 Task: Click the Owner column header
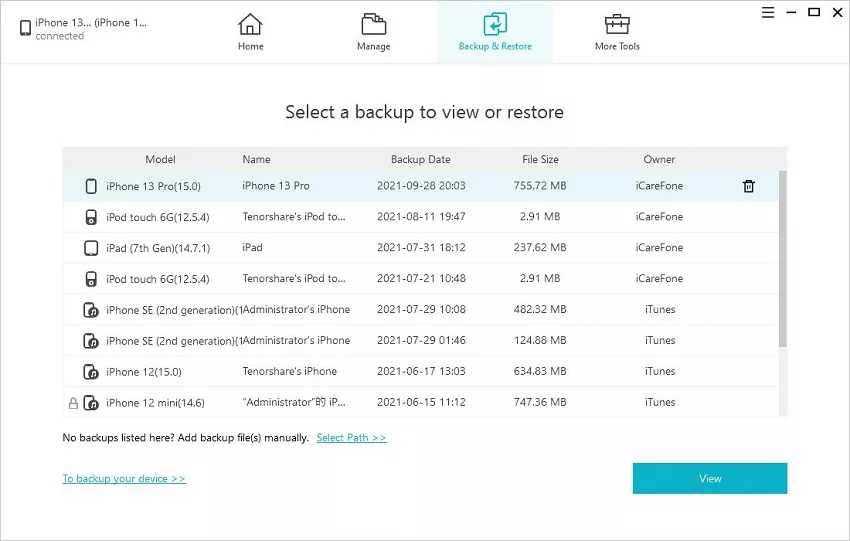click(x=659, y=159)
